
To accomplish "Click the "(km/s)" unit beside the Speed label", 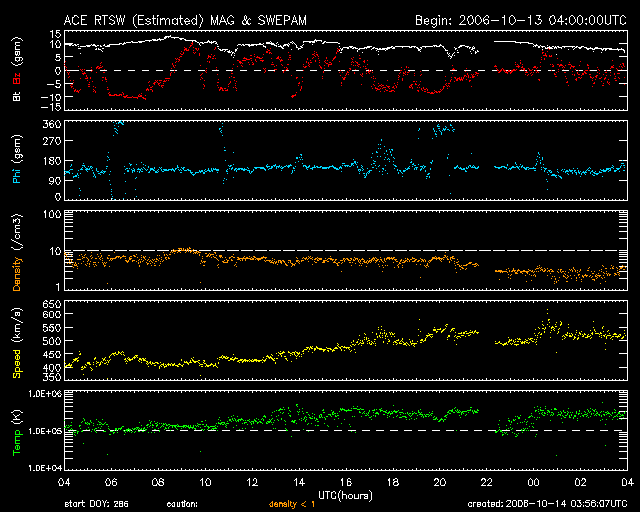I will click(x=18, y=325).
